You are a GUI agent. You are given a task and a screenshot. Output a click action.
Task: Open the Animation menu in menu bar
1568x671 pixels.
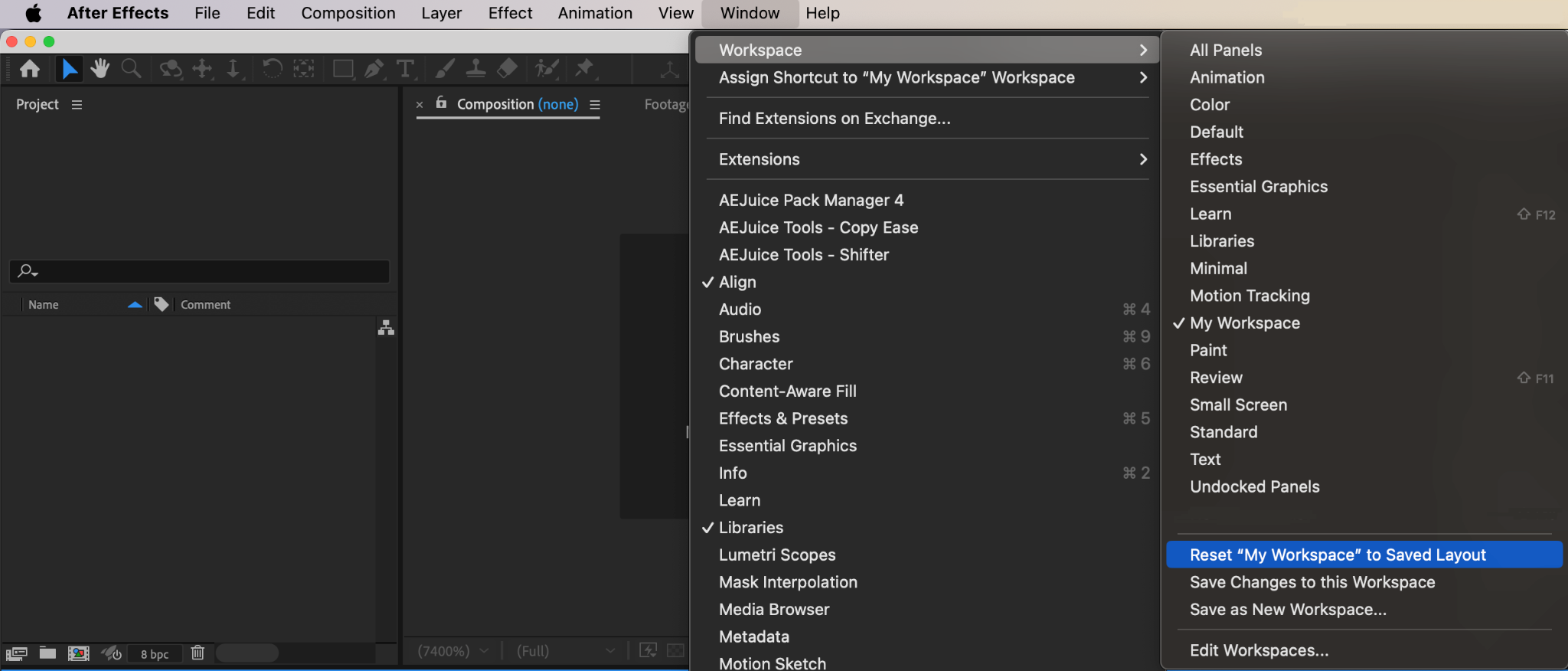tap(595, 13)
